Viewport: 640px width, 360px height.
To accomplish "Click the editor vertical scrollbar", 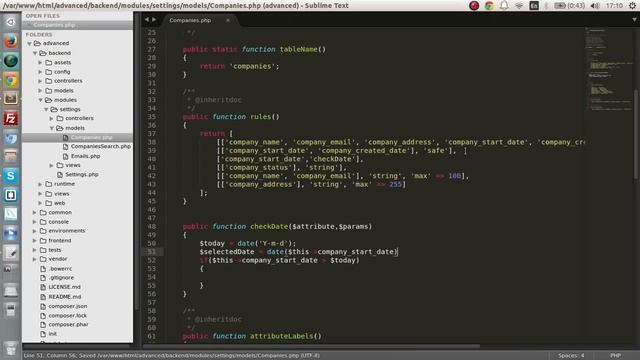I will [x=636, y=135].
